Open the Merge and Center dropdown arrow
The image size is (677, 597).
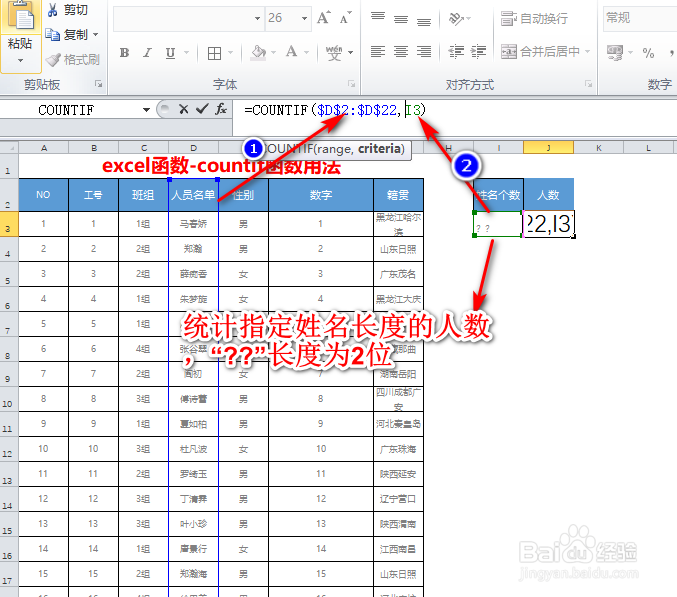tap(587, 52)
